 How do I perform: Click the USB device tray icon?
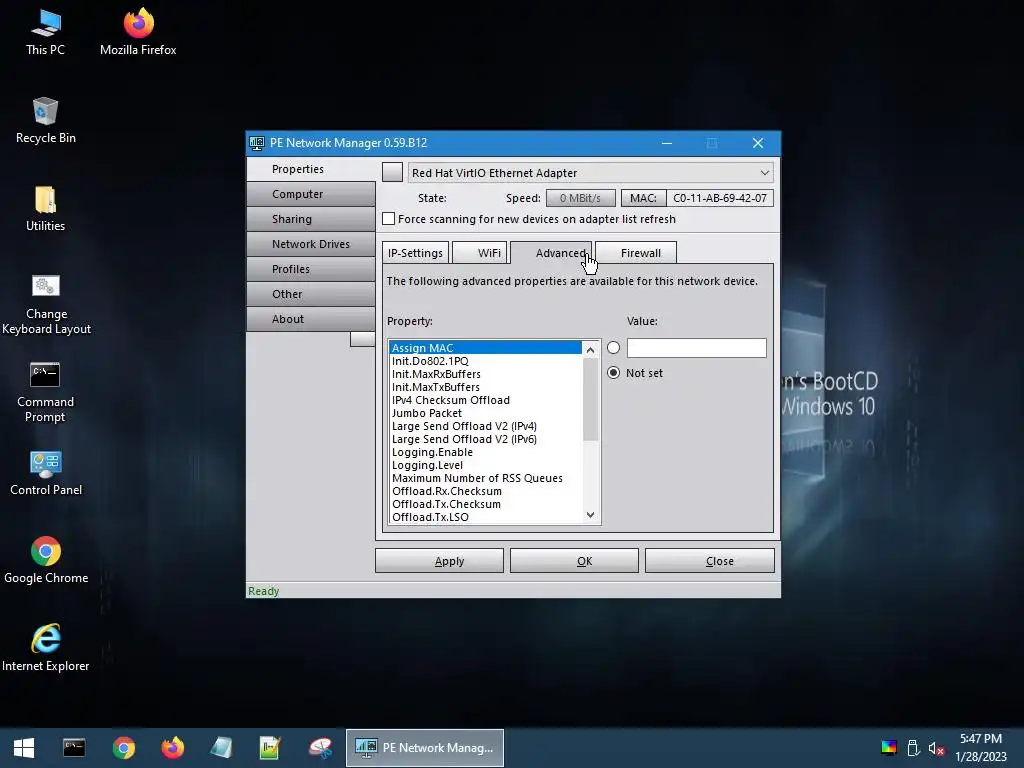tap(913, 748)
